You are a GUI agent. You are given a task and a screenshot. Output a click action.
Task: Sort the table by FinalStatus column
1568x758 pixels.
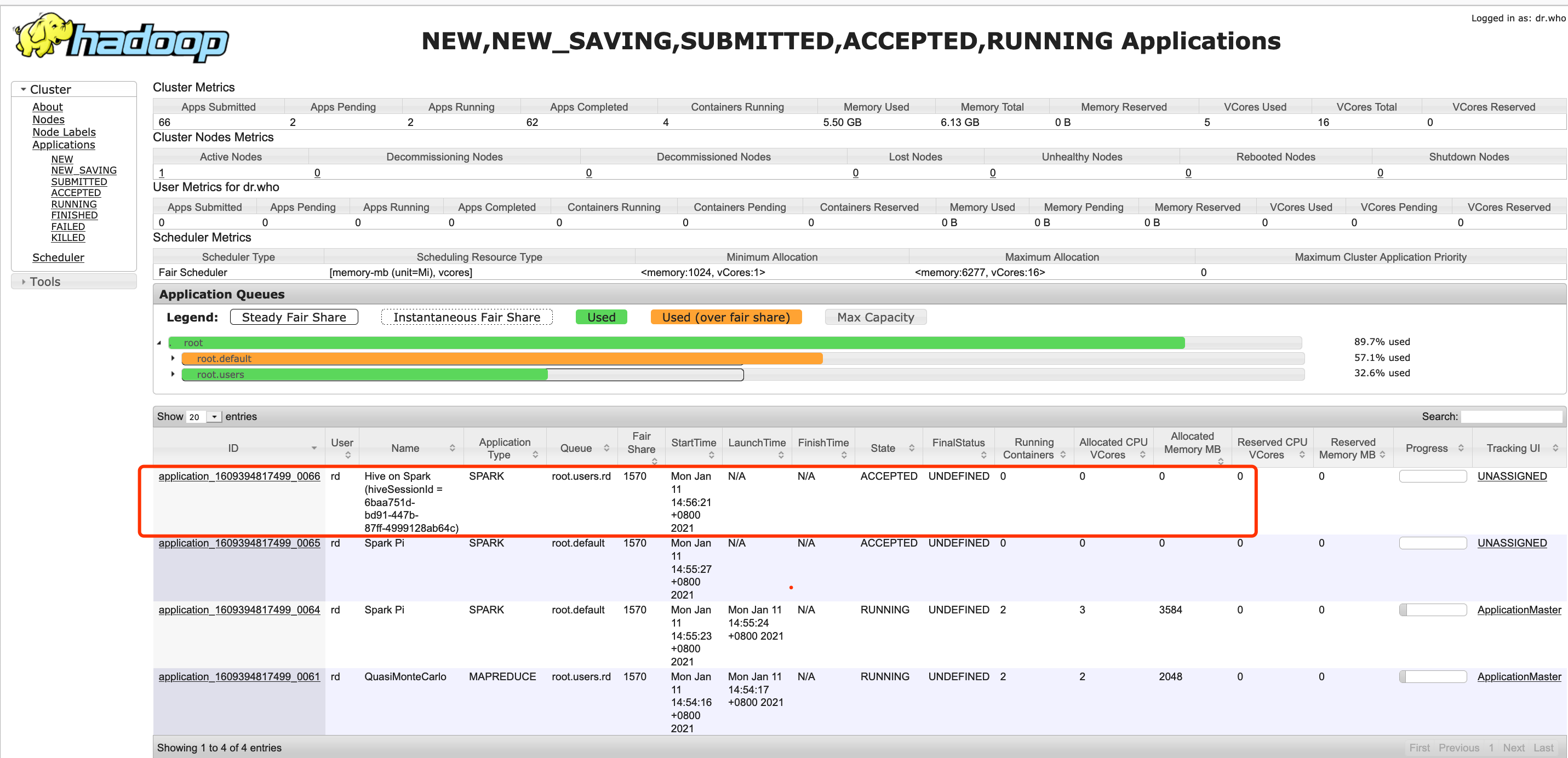click(958, 448)
